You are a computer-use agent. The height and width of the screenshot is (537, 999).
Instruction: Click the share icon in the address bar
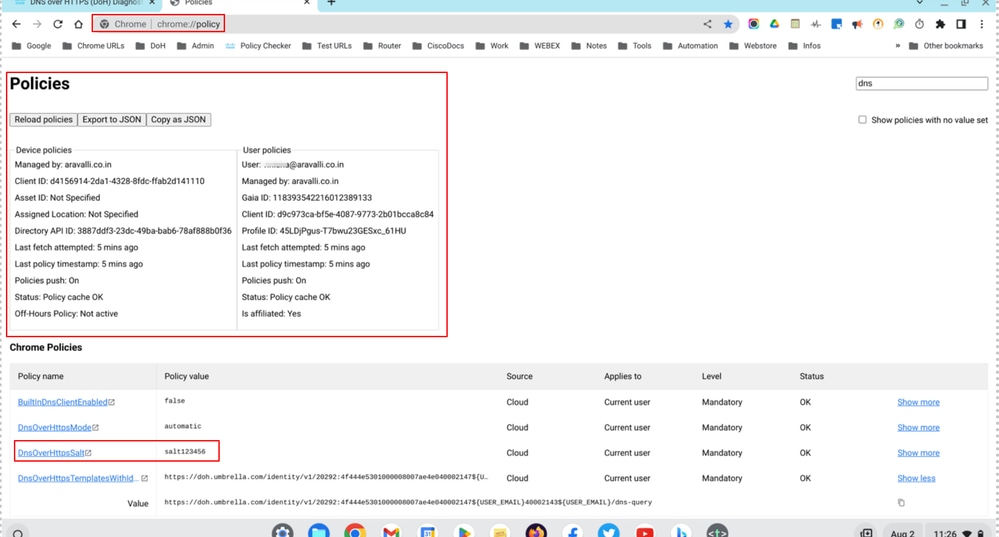707,24
